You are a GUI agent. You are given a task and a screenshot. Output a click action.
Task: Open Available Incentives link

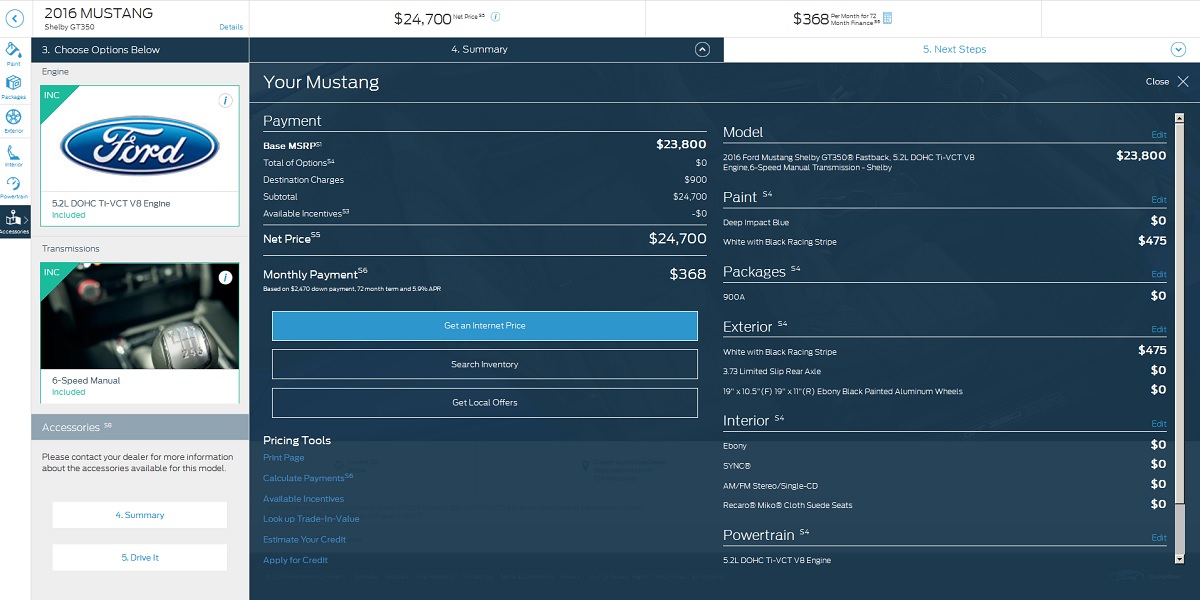tap(303, 499)
